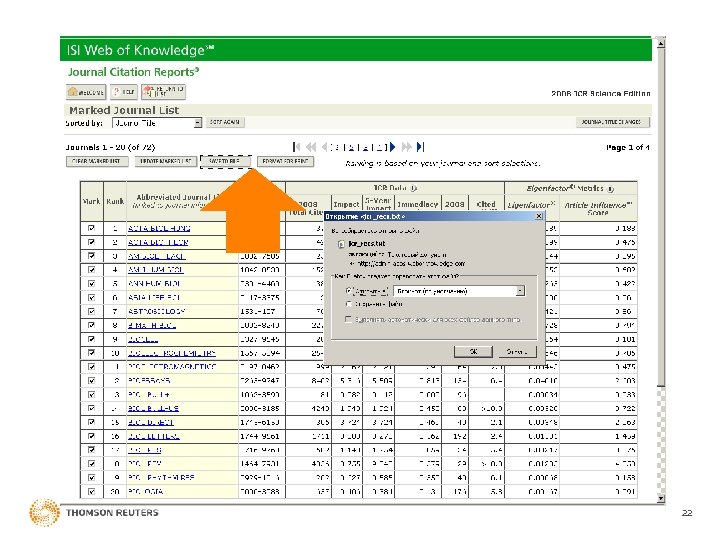Jump to the last page of journals
The image size is (720, 540).
click(420, 147)
